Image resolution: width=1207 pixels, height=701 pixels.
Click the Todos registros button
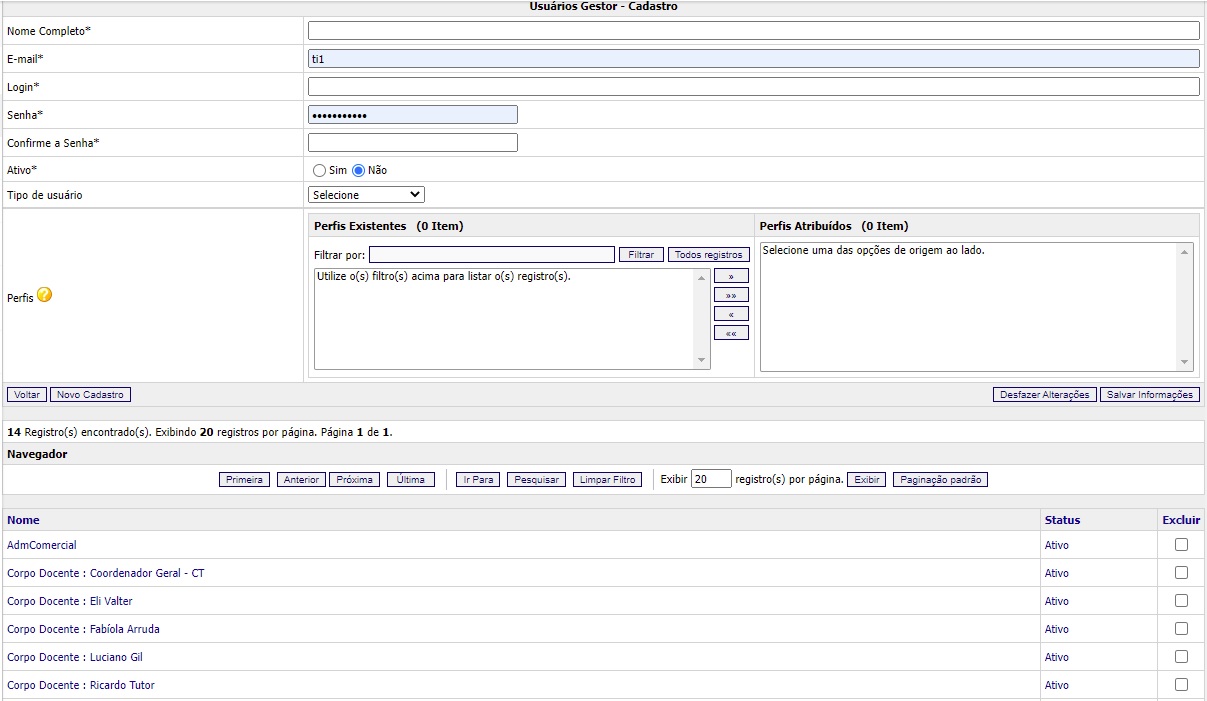[x=708, y=255]
